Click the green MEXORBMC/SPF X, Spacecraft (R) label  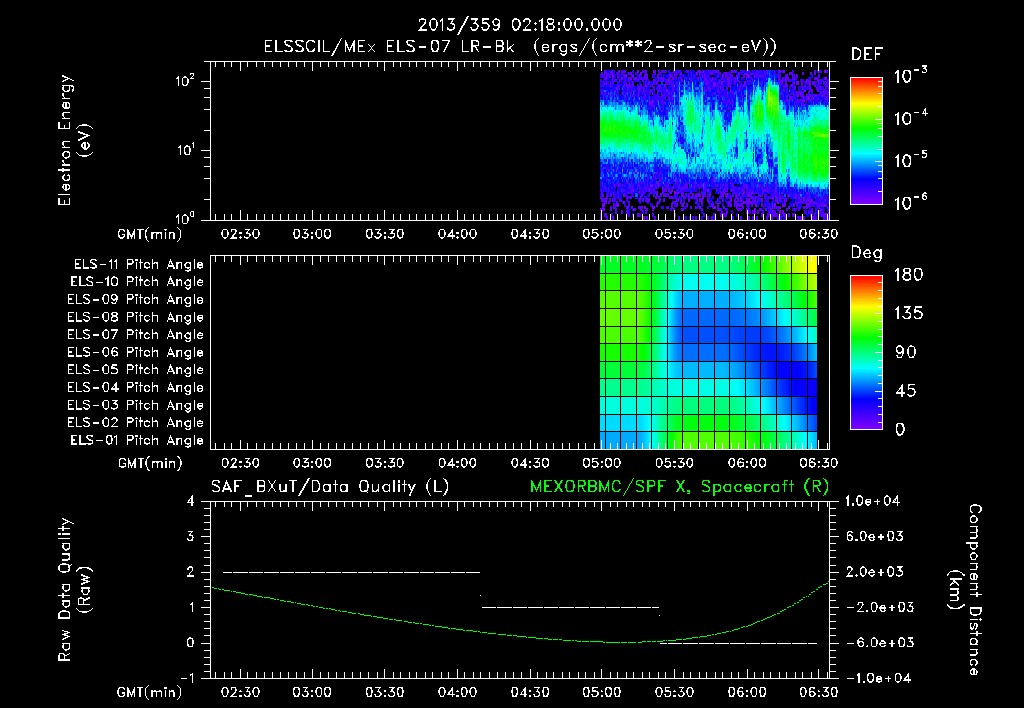(x=679, y=487)
